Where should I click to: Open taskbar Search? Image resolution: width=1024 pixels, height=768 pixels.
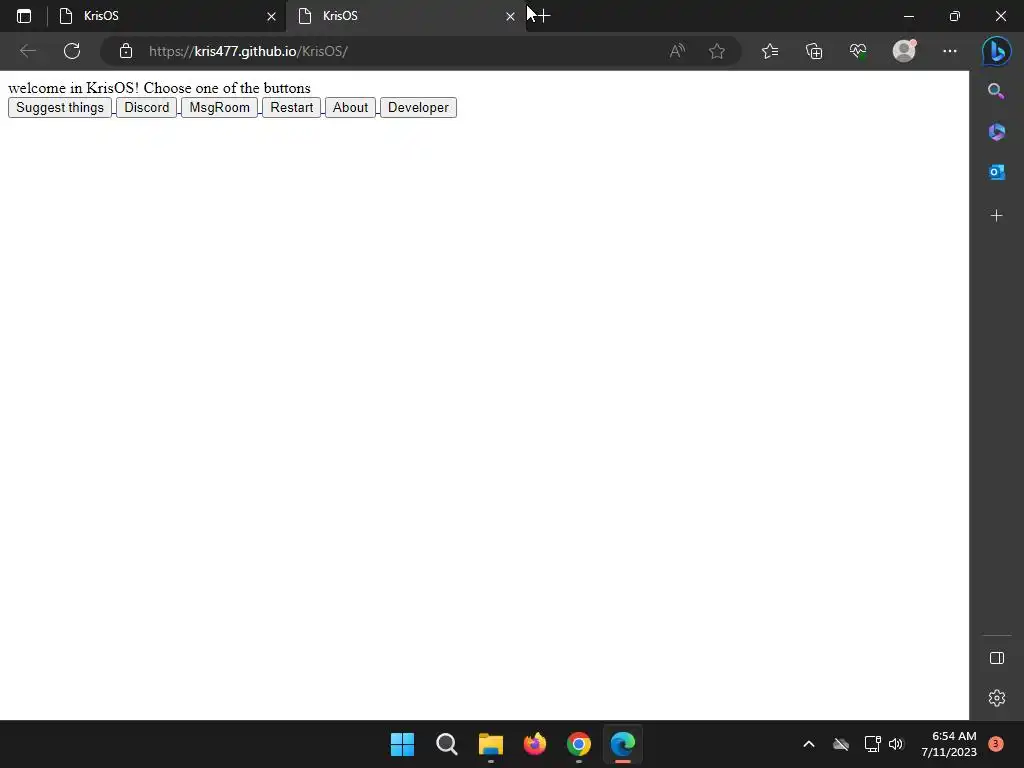click(447, 744)
